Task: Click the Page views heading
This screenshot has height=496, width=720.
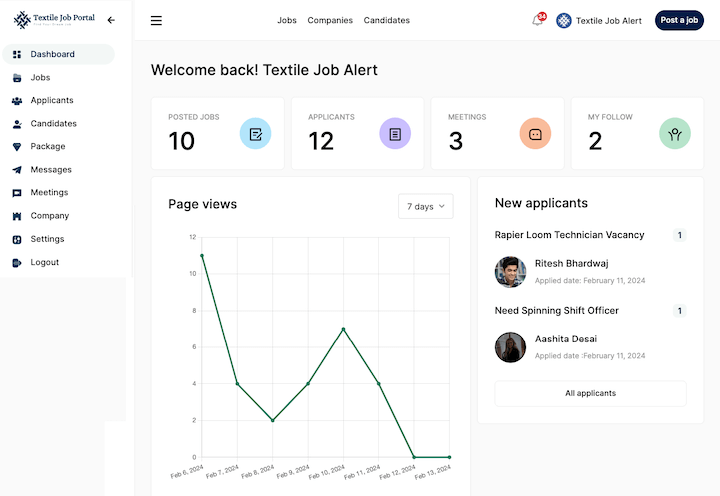Action: 202,204
